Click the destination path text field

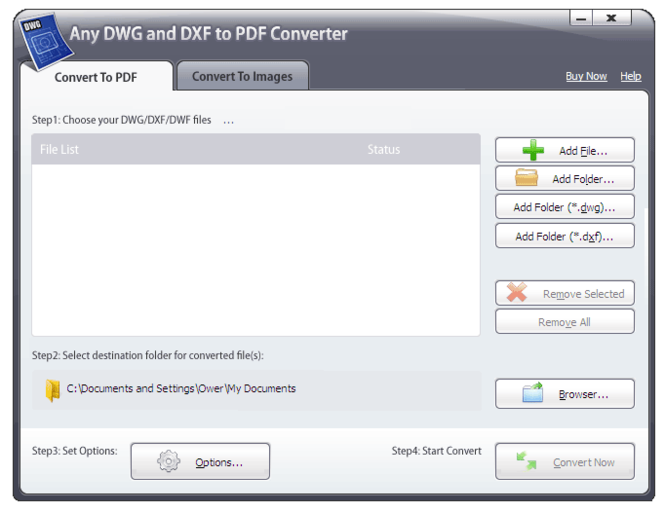coord(257,390)
